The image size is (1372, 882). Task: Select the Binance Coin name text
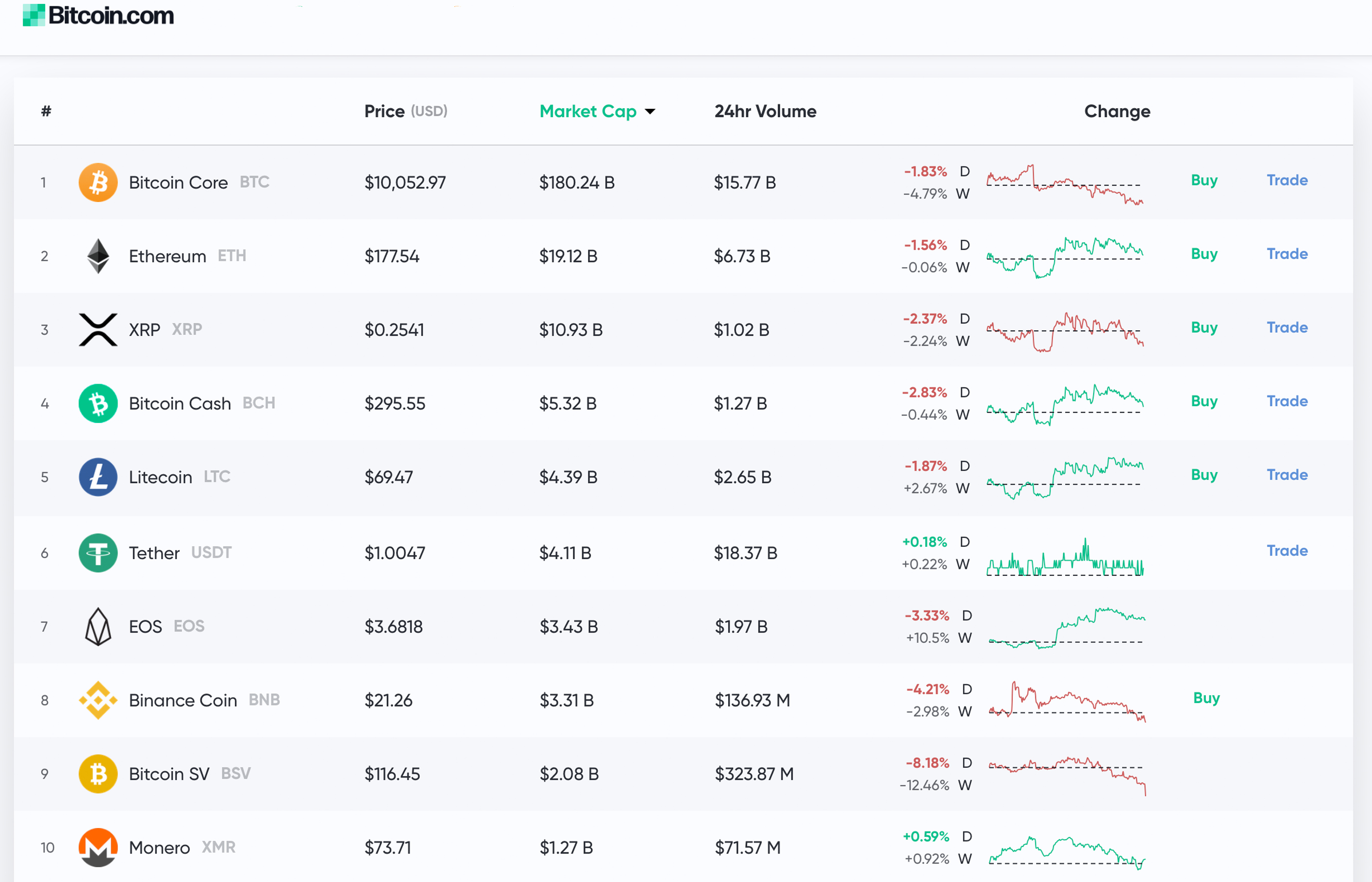point(183,700)
